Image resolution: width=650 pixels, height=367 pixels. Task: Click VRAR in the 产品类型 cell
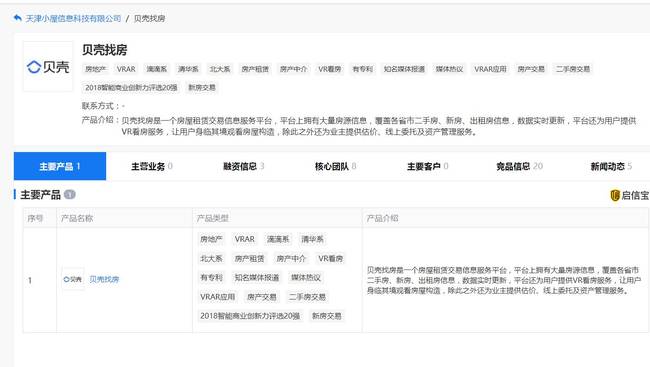click(245, 239)
